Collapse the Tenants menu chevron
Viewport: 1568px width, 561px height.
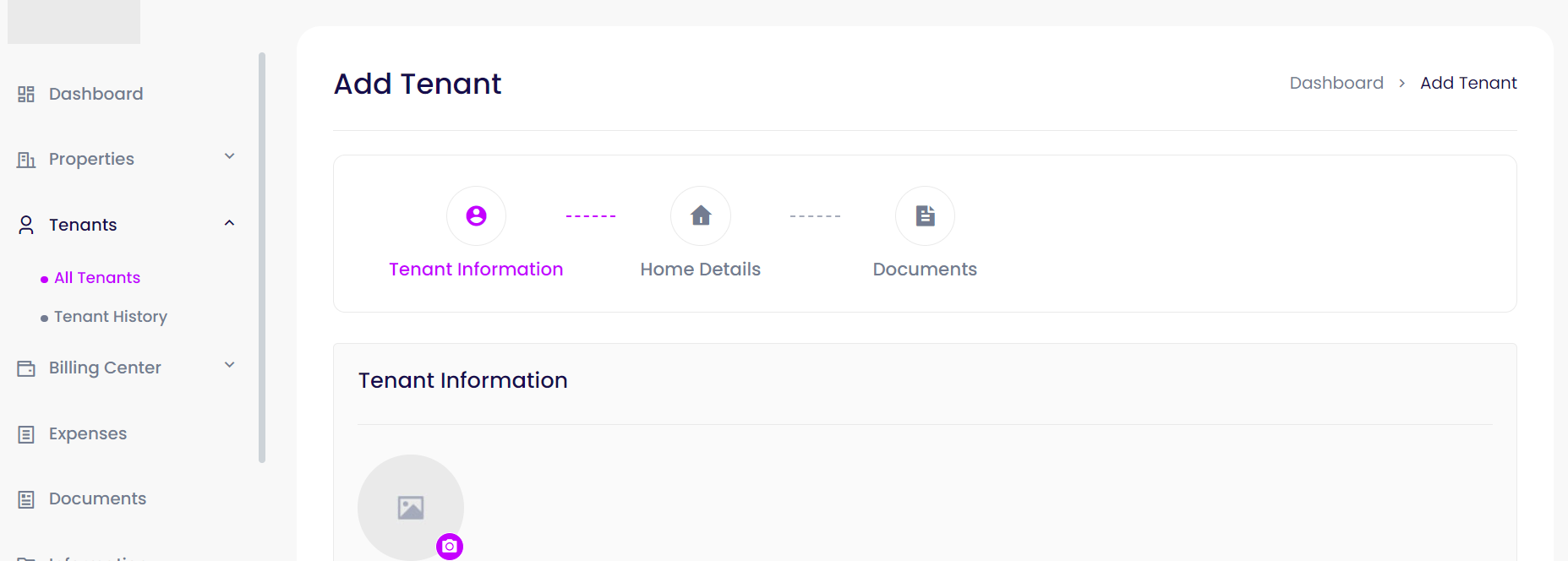click(229, 223)
